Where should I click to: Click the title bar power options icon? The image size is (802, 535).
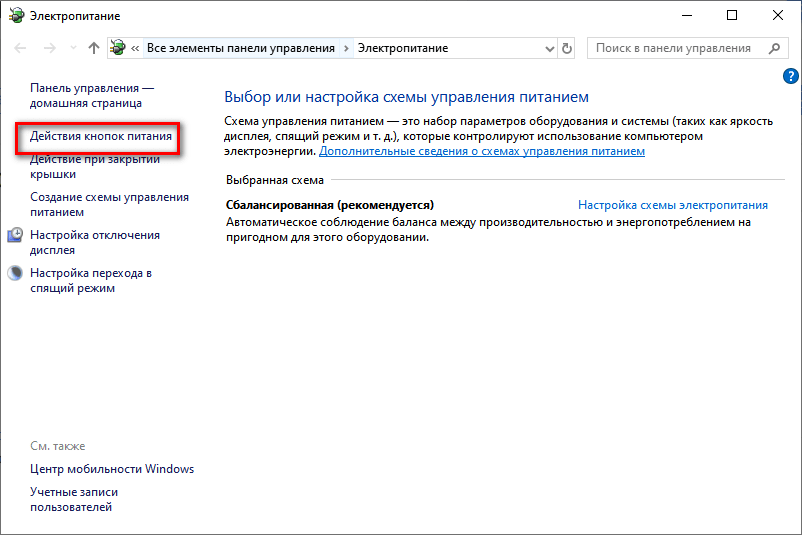point(16,16)
